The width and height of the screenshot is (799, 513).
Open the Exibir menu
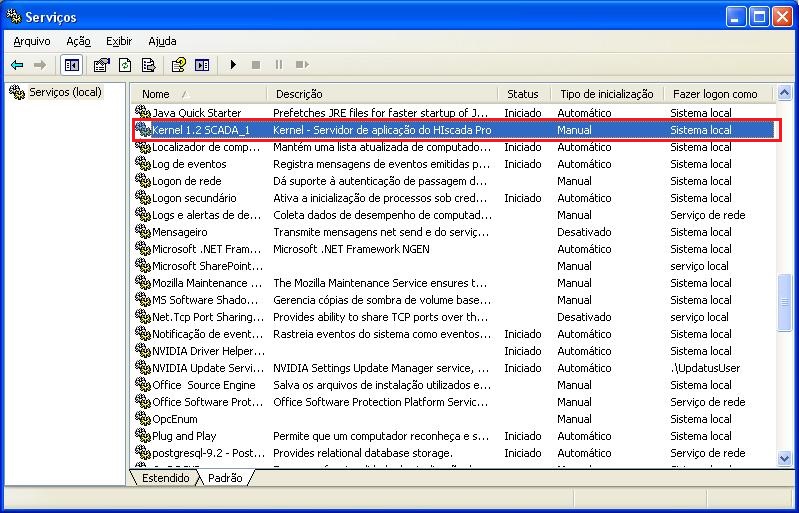[119, 41]
